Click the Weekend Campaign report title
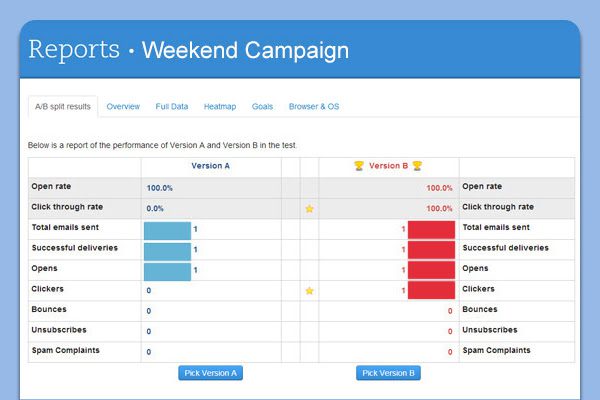 click(x=245, y=50)
